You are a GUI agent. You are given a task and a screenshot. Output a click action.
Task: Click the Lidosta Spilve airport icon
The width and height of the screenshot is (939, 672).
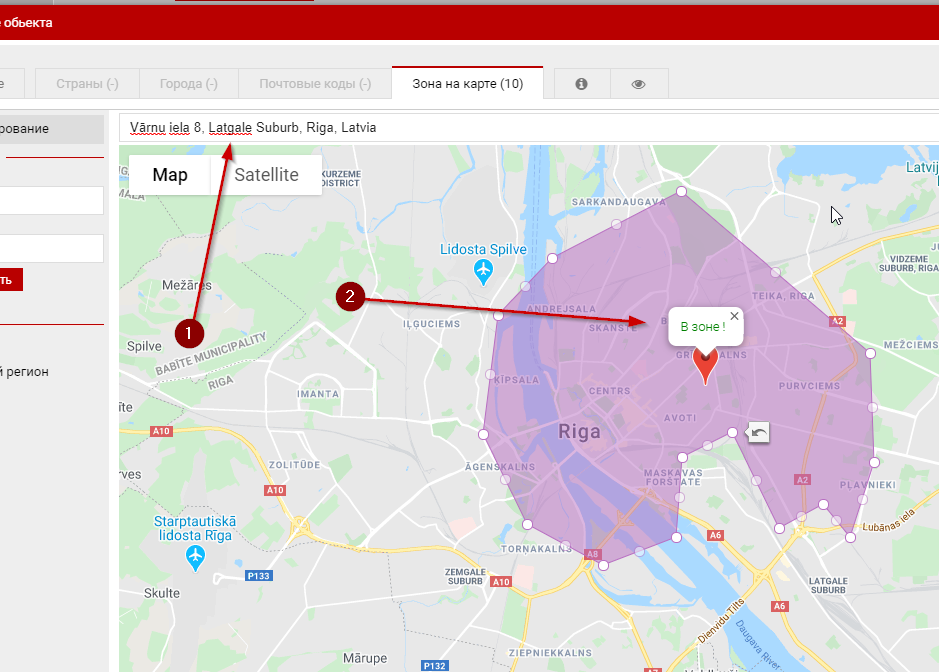click(x=483, y=272)
